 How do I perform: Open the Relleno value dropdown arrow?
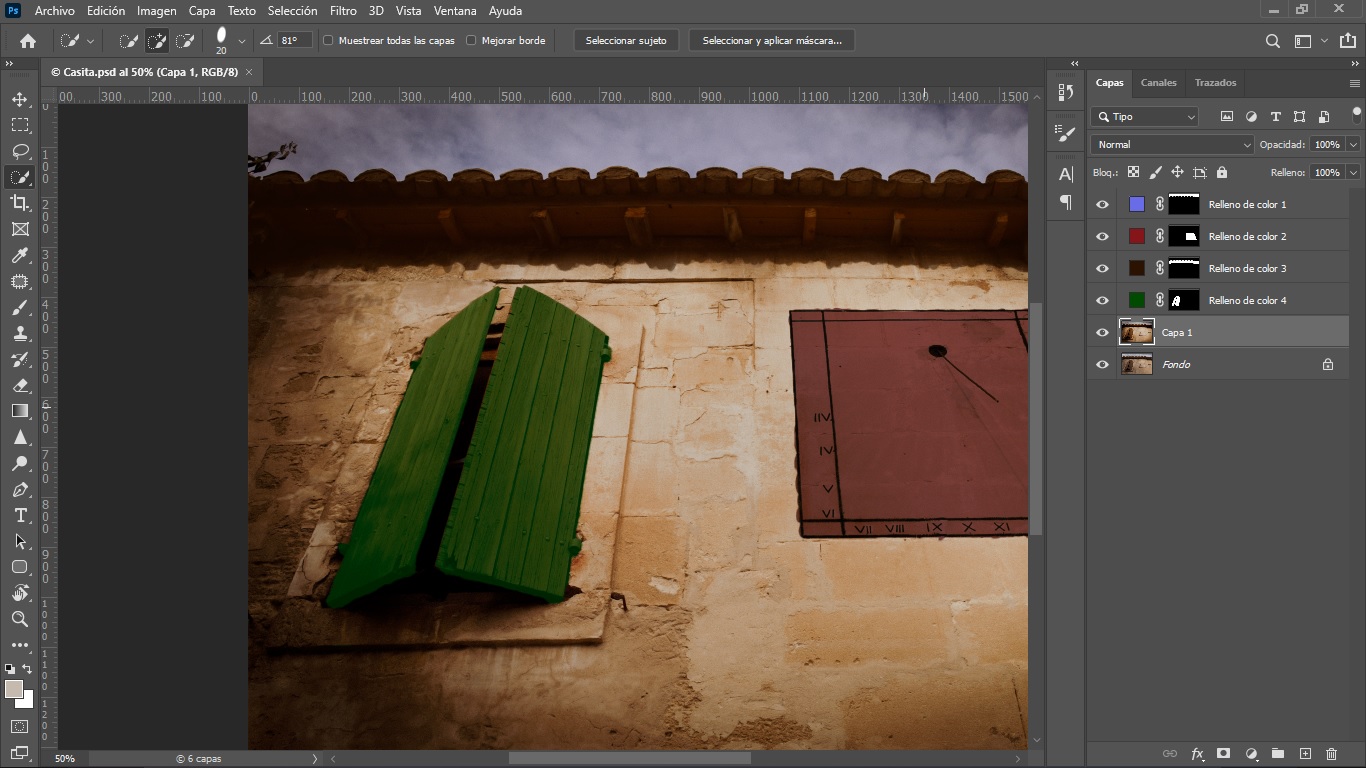point(1353,172)
